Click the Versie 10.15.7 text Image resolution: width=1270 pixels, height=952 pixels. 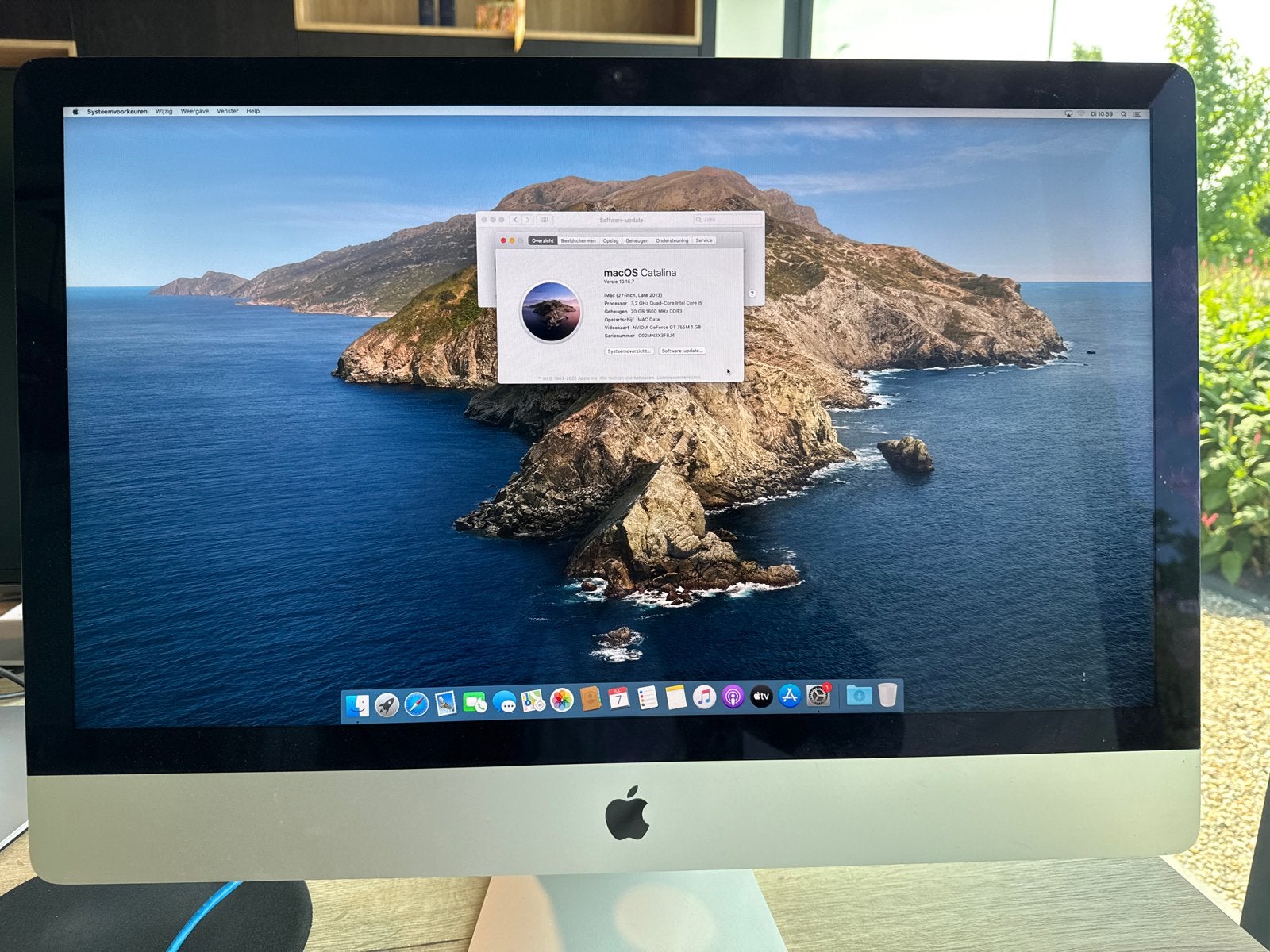coord(619,282)
